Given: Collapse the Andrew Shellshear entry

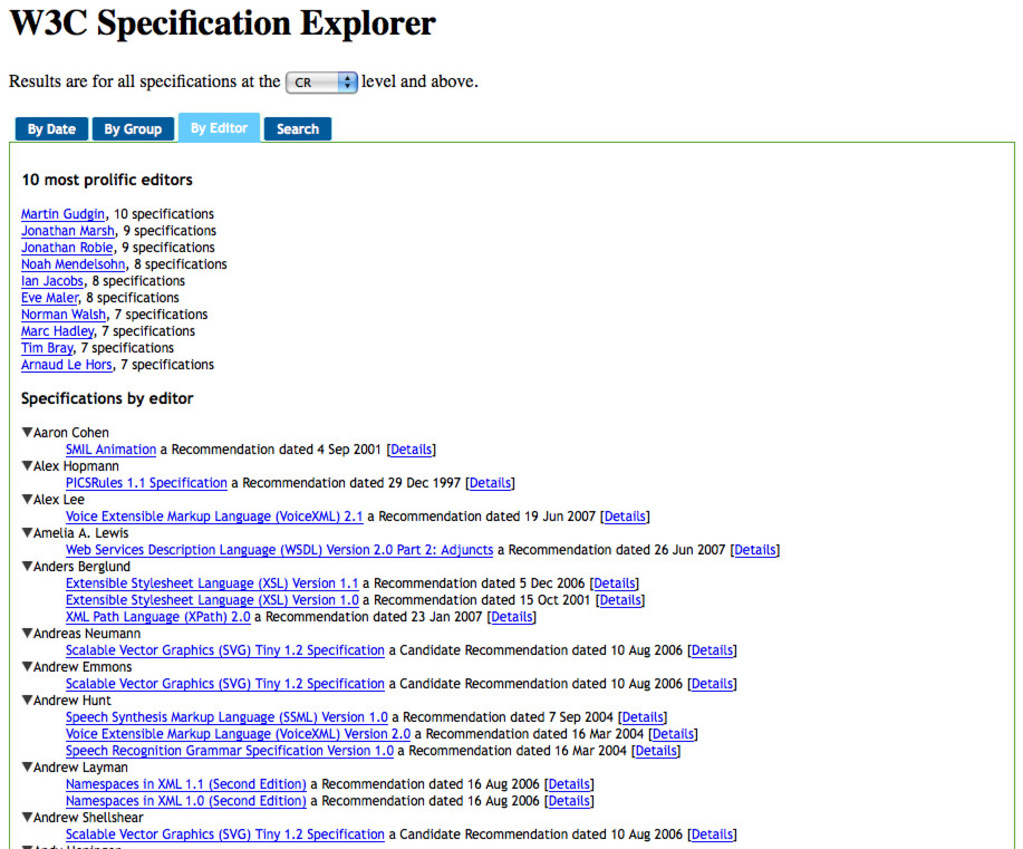Looking at the screenshot, I should point(27,816).
